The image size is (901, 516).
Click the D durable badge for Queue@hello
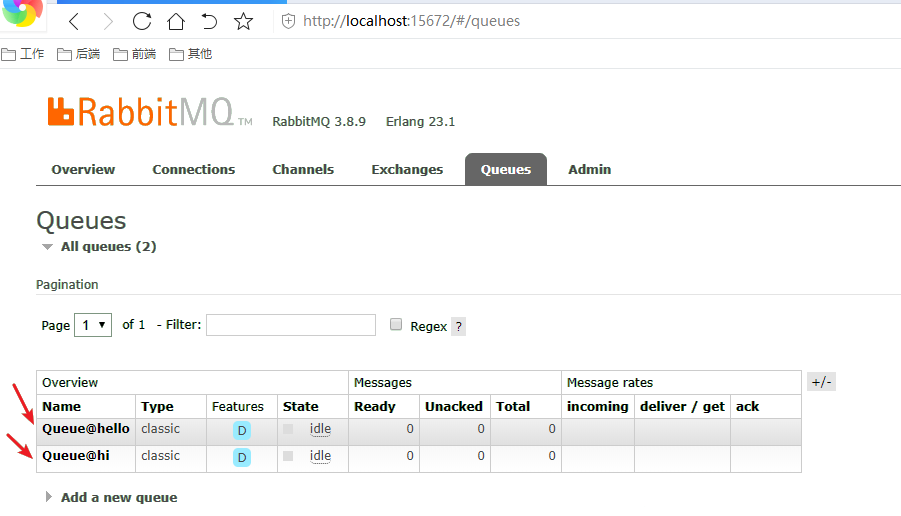point(242,430)
